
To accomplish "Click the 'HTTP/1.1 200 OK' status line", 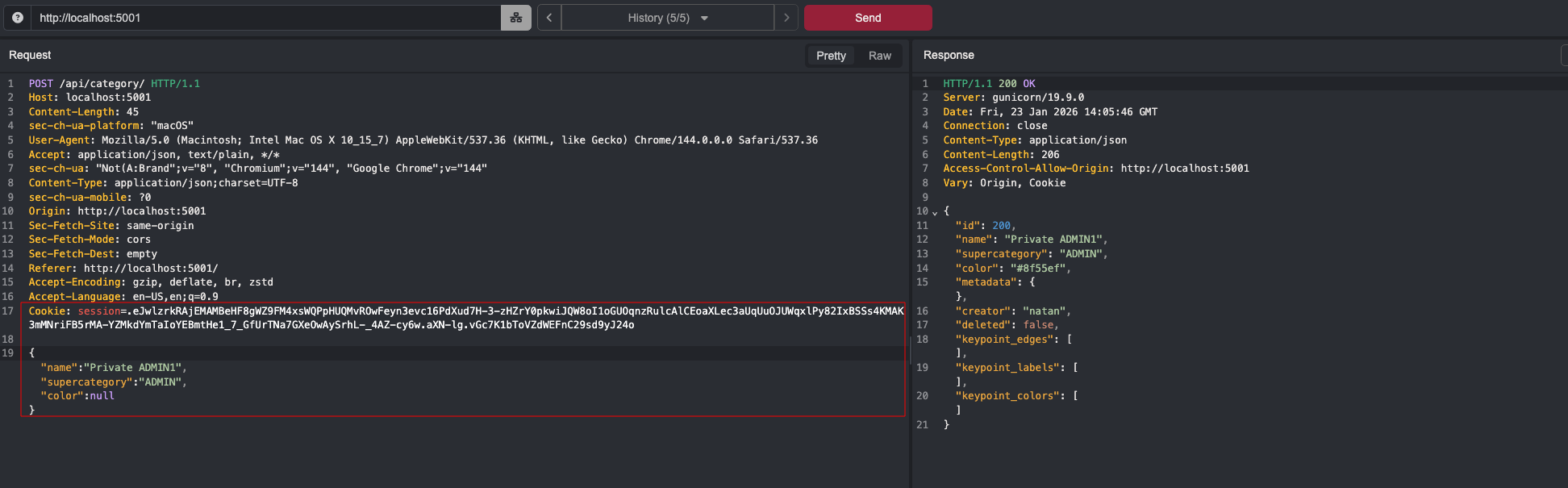I will click(x=989, y=84).
